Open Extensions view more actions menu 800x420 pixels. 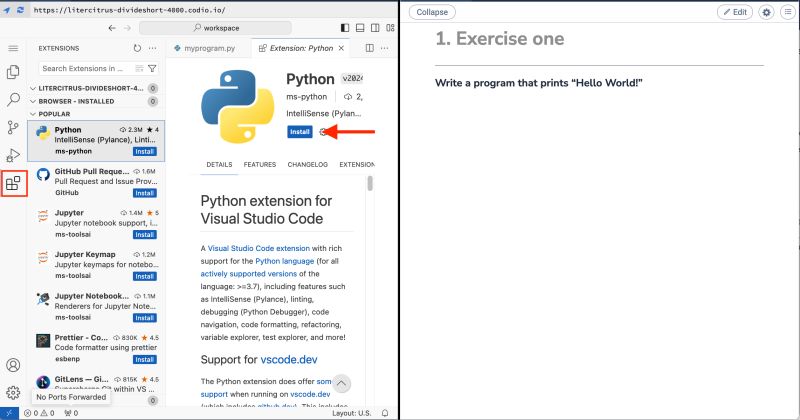coord(153,48)
